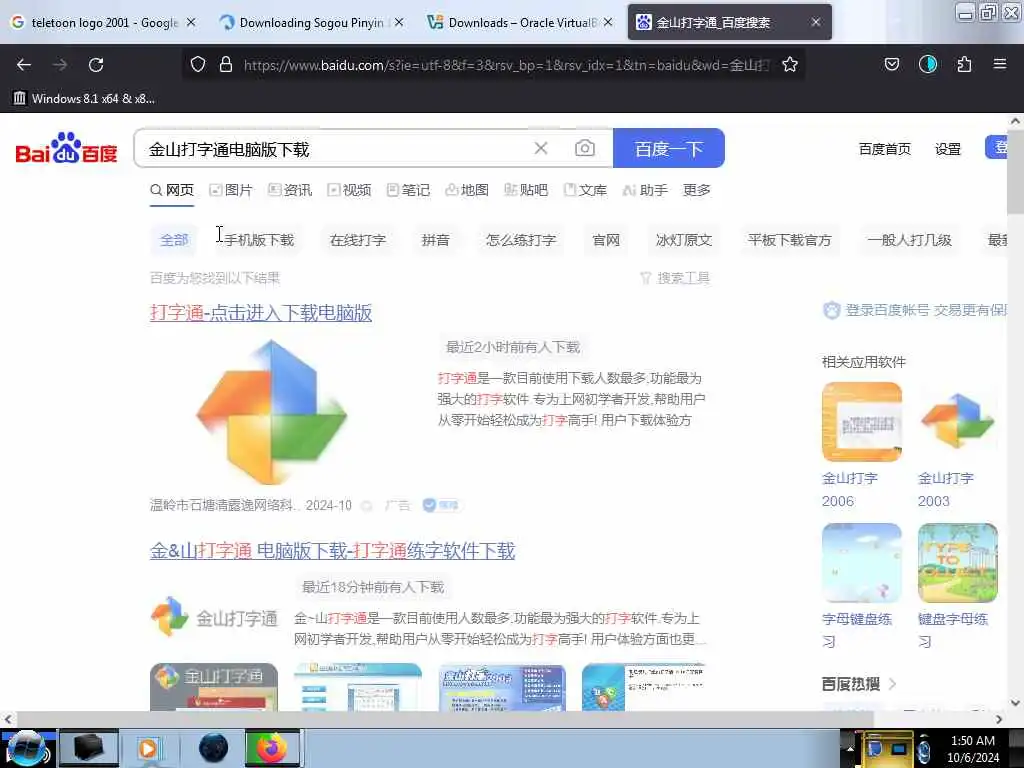
Task: Open the Firefox extensions puzzle icon
Action: [964, 64]
